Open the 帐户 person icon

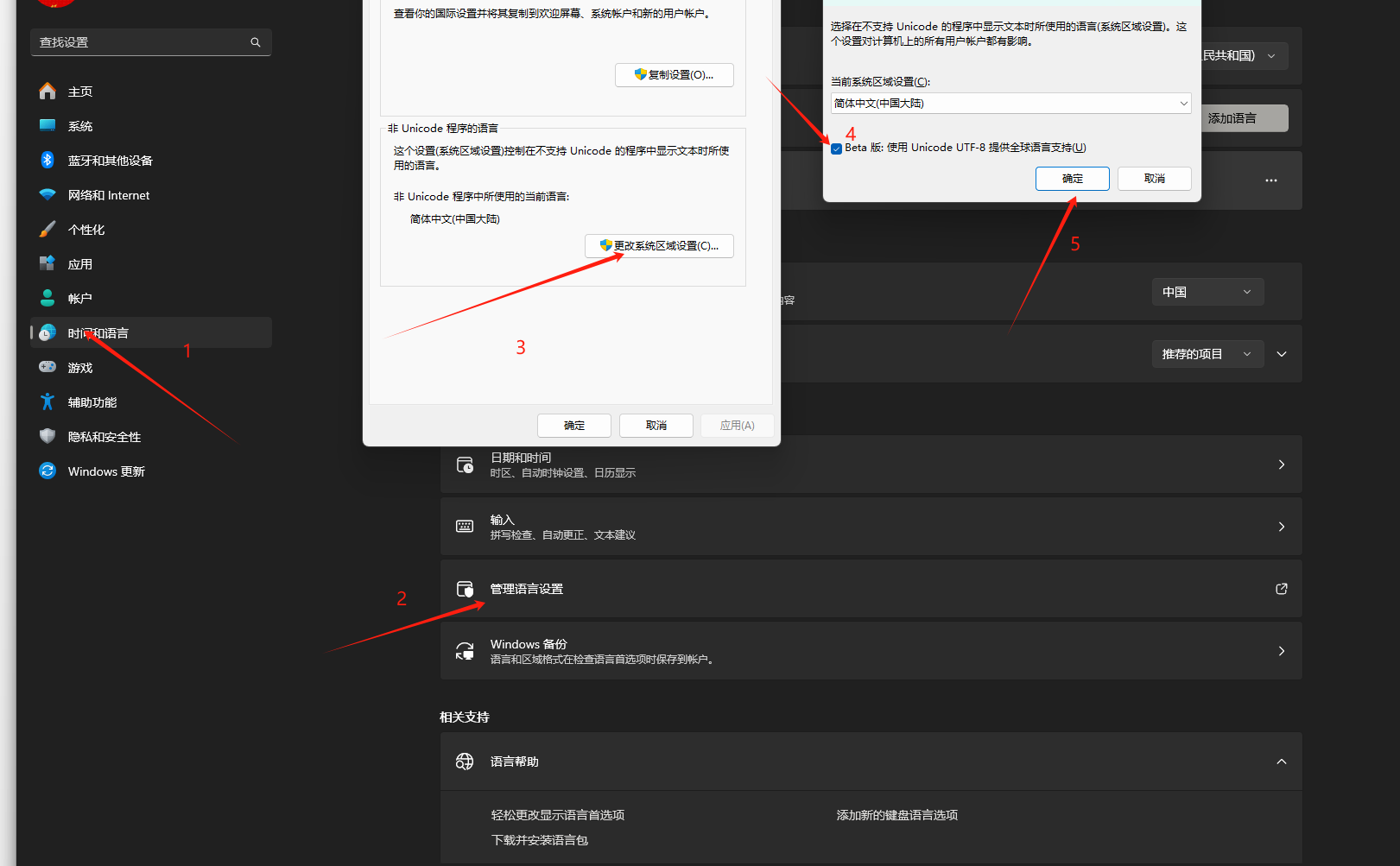48,298
